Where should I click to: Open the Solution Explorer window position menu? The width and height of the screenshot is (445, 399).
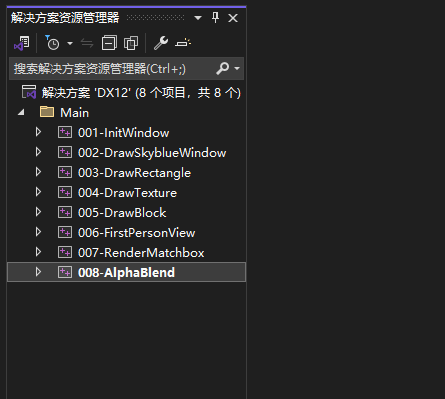(x=198, y=18)
